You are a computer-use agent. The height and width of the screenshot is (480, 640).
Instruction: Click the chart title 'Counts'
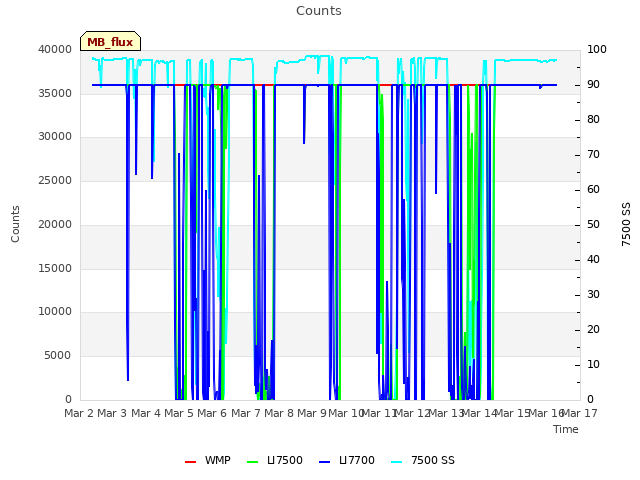click(x=319, y=11)
